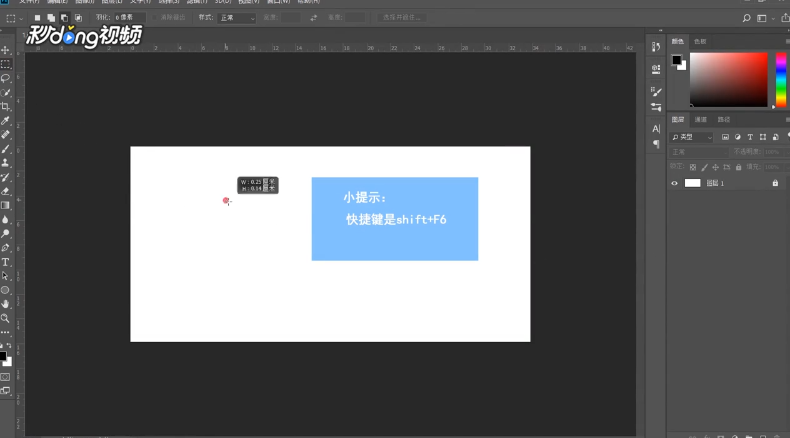Click the 选择并遮住 button
The height and width of the screenshot is (438, 790).
point(402,18)
